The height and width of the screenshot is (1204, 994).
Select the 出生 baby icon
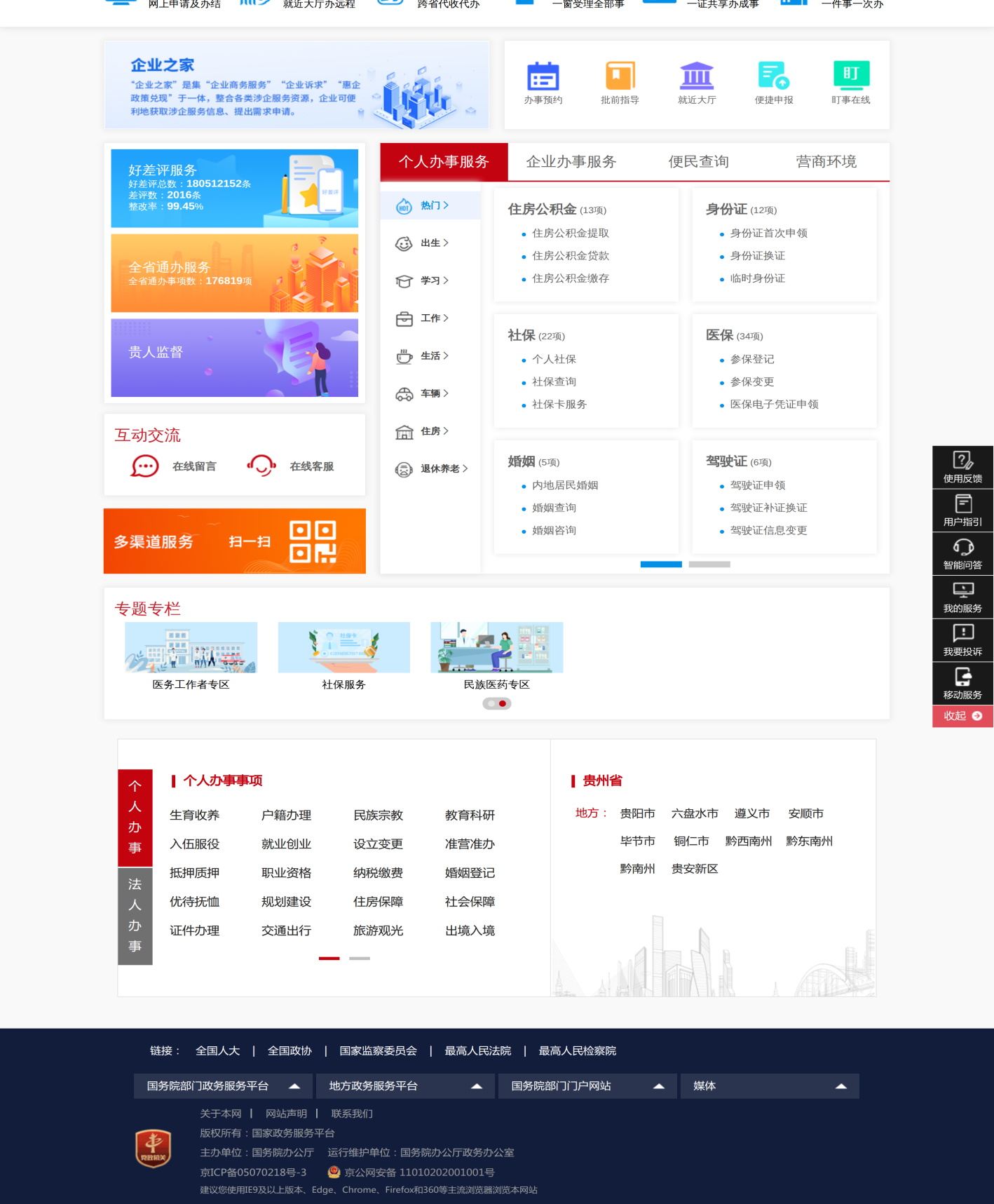(404, 243)
